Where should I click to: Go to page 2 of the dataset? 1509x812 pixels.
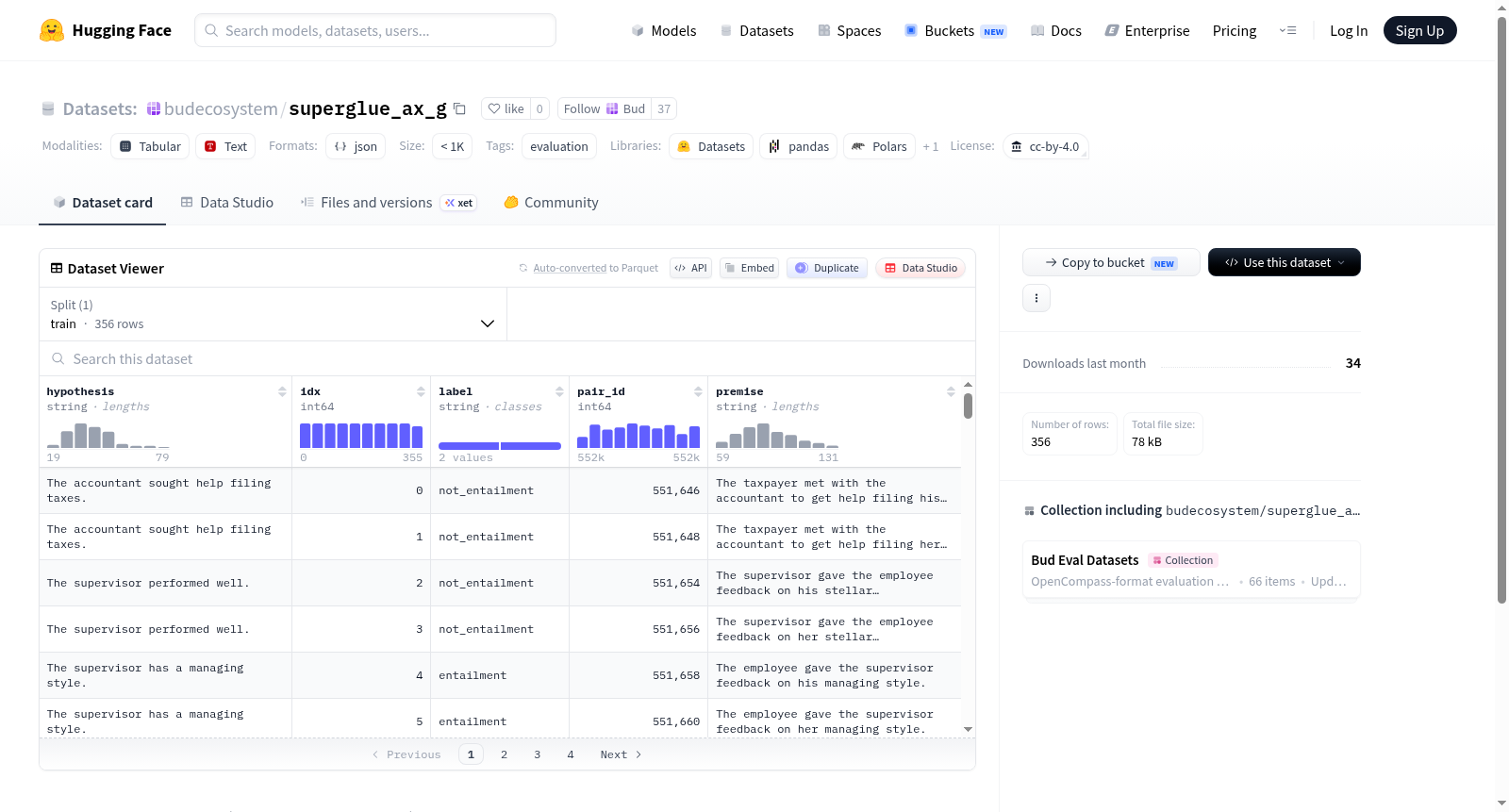(x=505, y=754)
